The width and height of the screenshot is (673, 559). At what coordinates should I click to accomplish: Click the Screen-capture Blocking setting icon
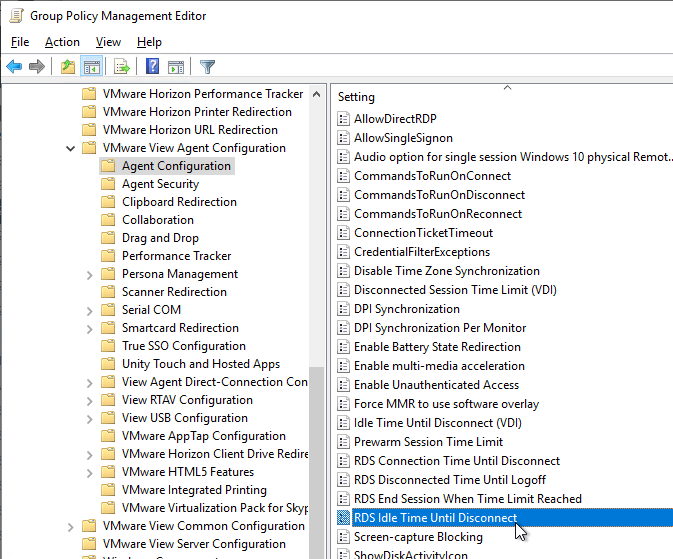[x=343, y=537]
